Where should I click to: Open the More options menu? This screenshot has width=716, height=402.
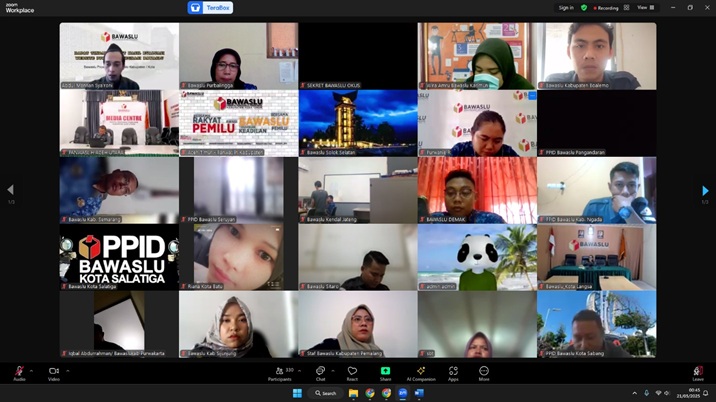pyautogui.click(x=484, y=373)
